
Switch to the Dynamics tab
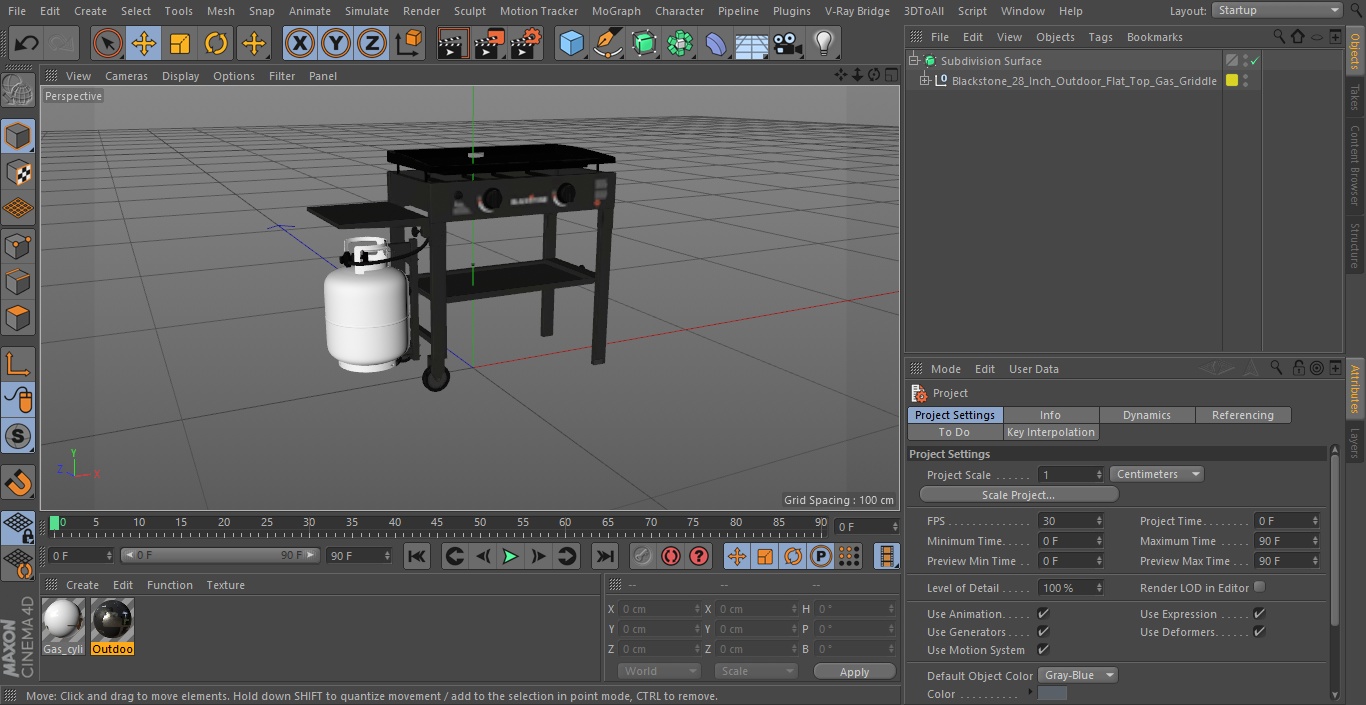coord(1146,415)
